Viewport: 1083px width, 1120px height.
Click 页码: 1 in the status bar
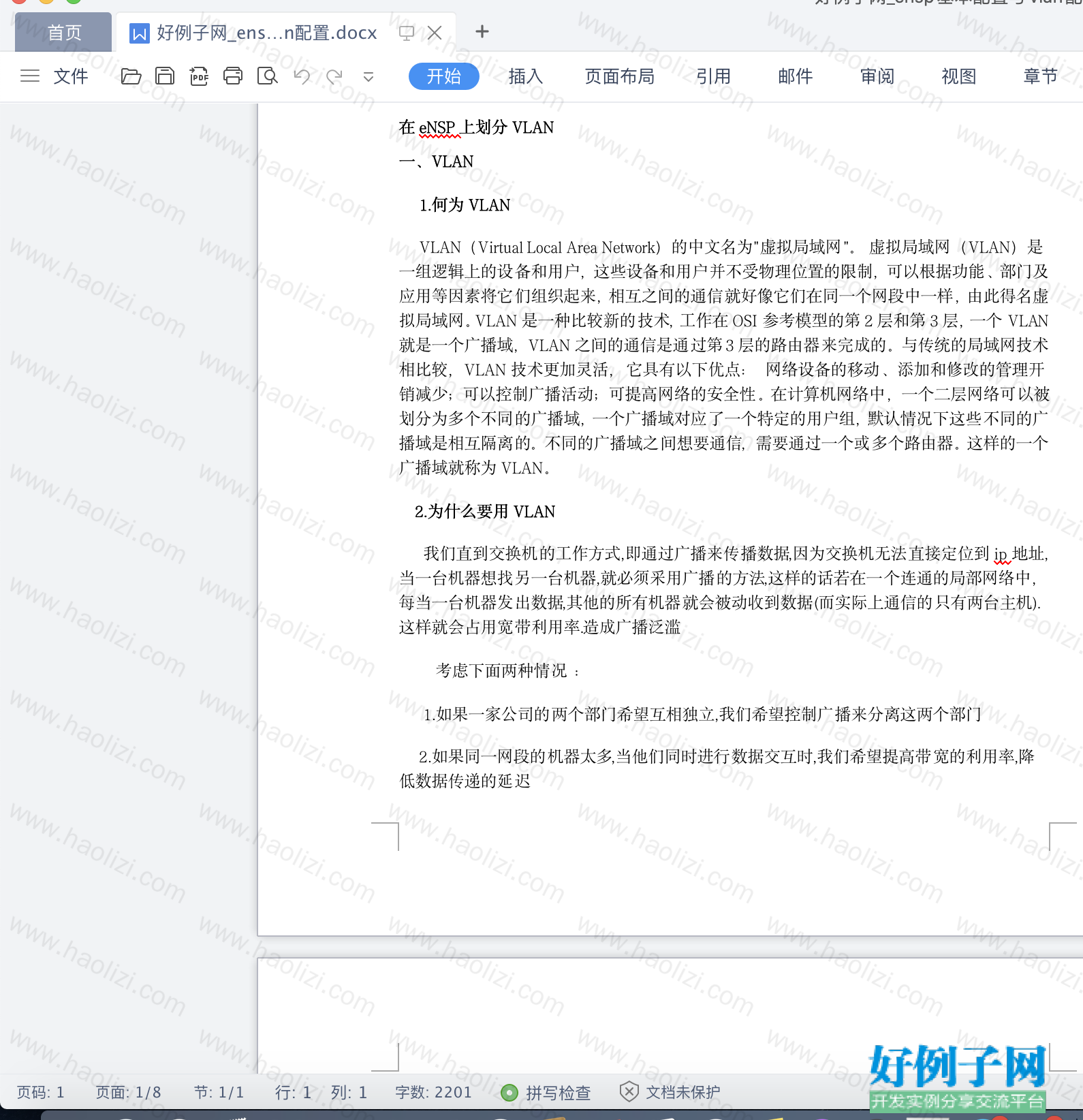point(41,1092)
